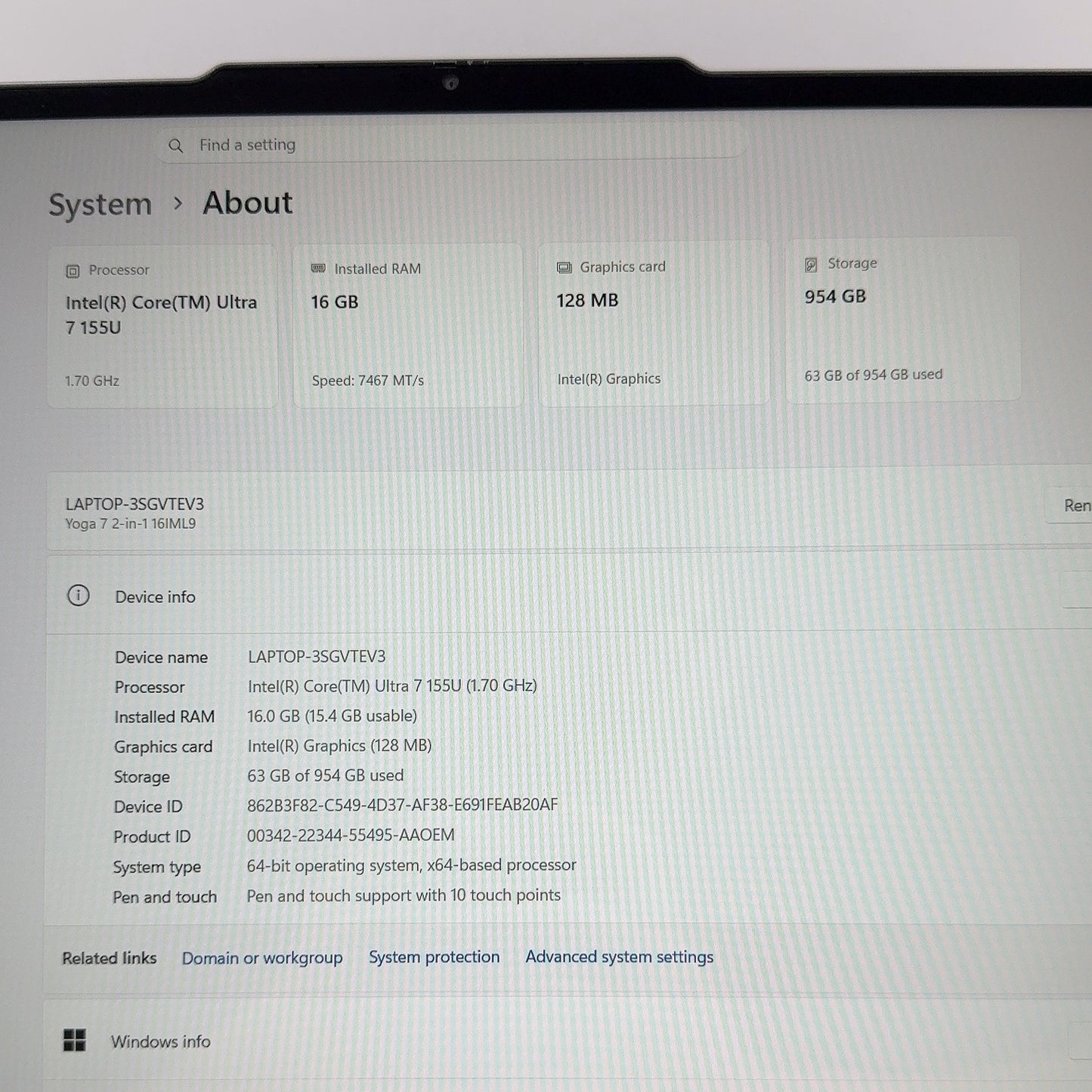Image resolution: width=1092 pixels, height=1092 pixels.
Task: Click the Graphics card icon
Action: (x=564, y=268)
